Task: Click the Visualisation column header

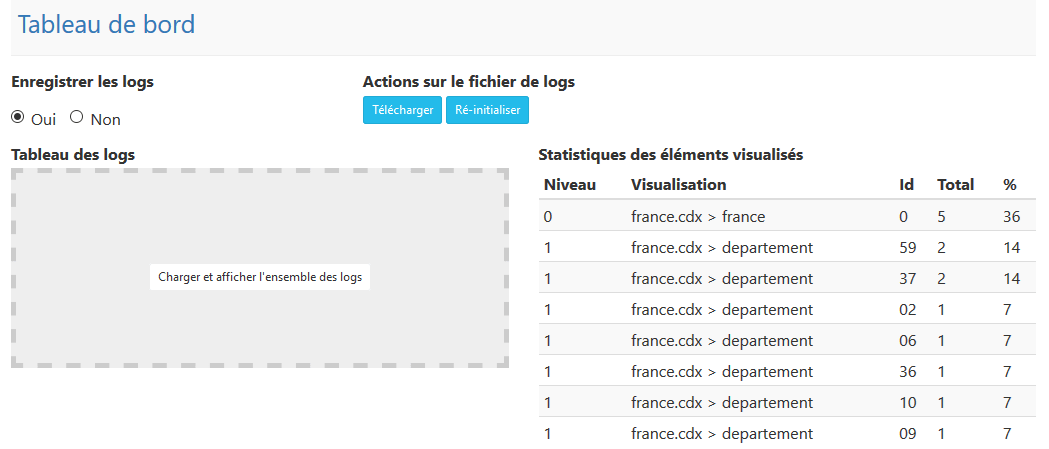Action: point(678,185)
